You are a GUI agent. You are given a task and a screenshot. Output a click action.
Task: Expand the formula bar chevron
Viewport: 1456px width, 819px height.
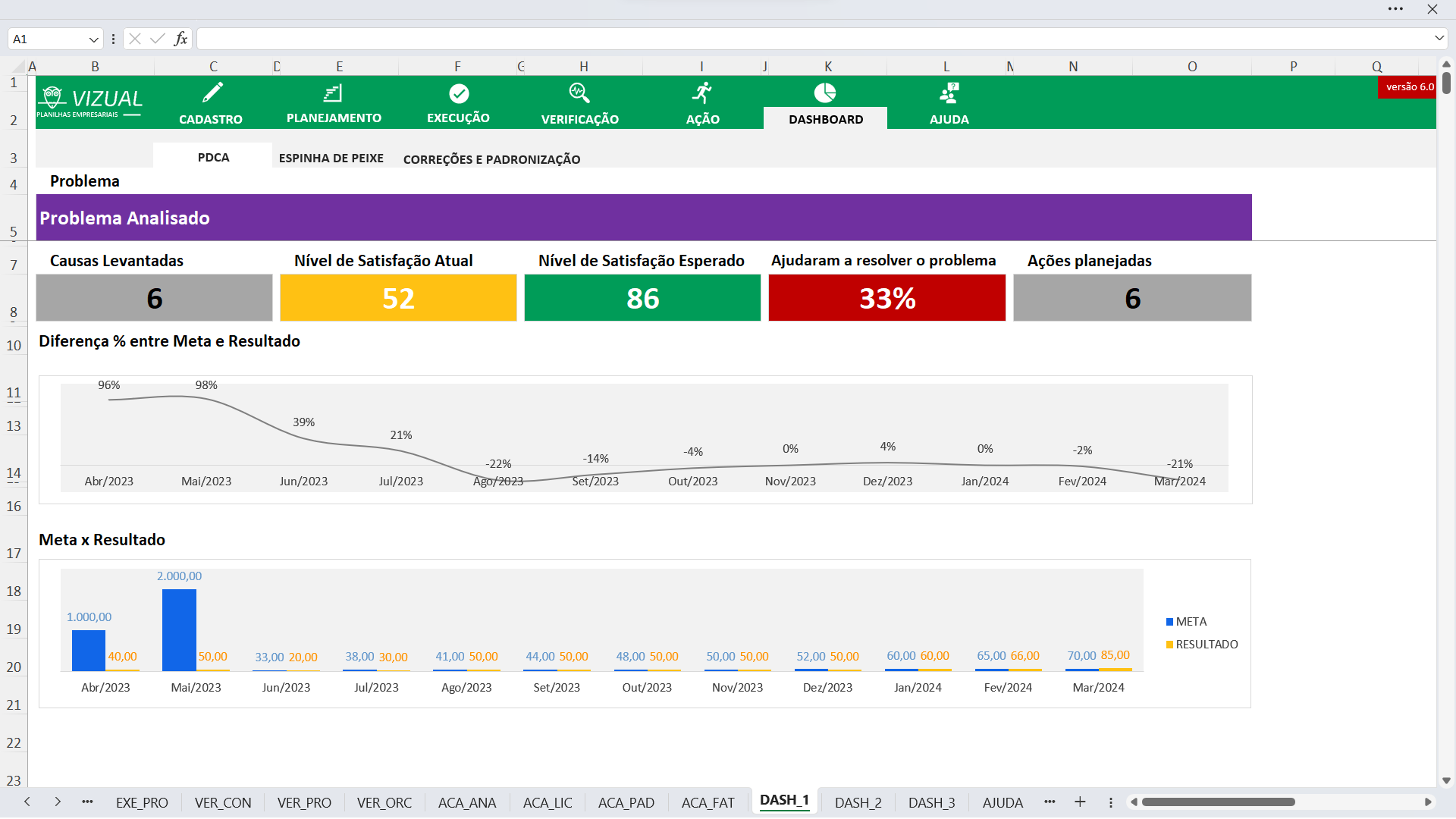tap(1439, 38)
